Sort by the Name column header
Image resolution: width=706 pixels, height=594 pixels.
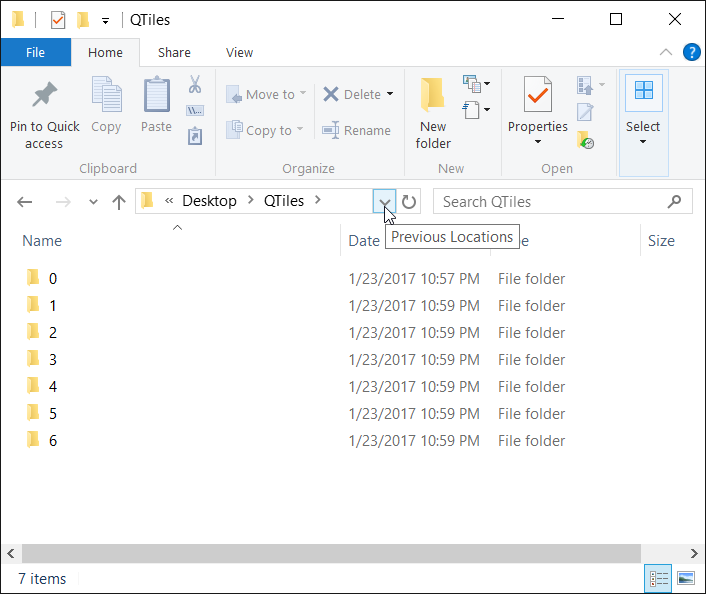(42, 240)
